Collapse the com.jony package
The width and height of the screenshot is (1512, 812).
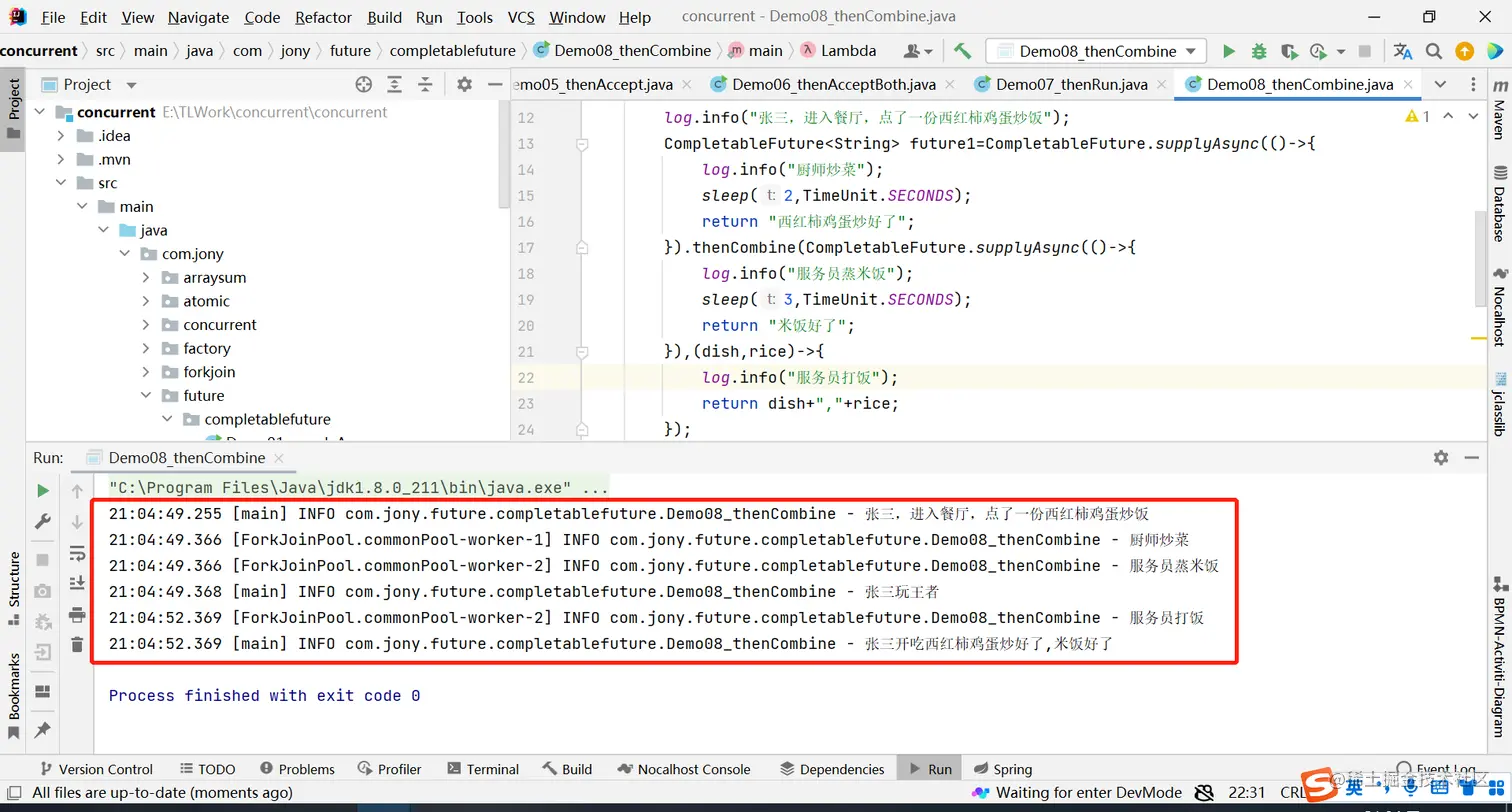(125, 254)
